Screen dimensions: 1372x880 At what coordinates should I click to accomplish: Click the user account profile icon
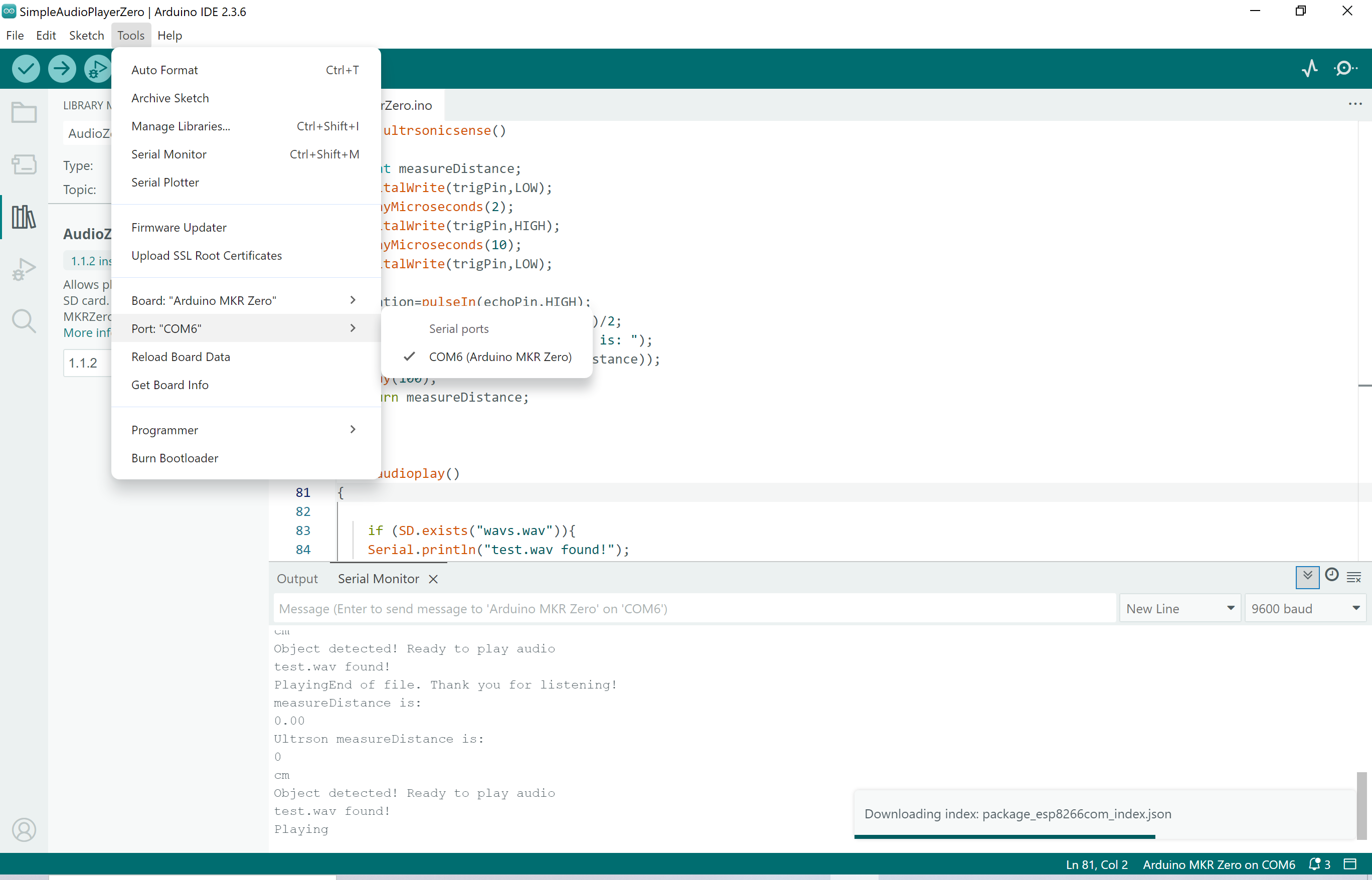[24, 829]
